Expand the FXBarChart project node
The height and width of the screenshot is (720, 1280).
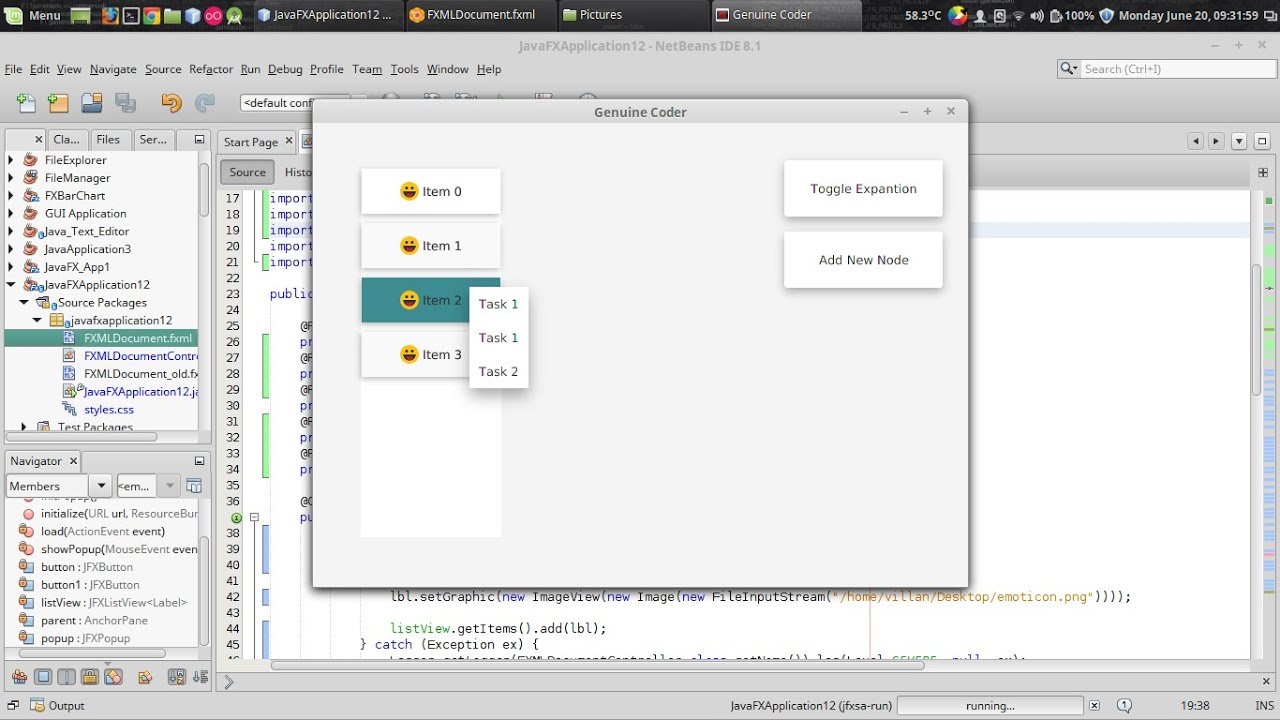(x=11, y=196)
